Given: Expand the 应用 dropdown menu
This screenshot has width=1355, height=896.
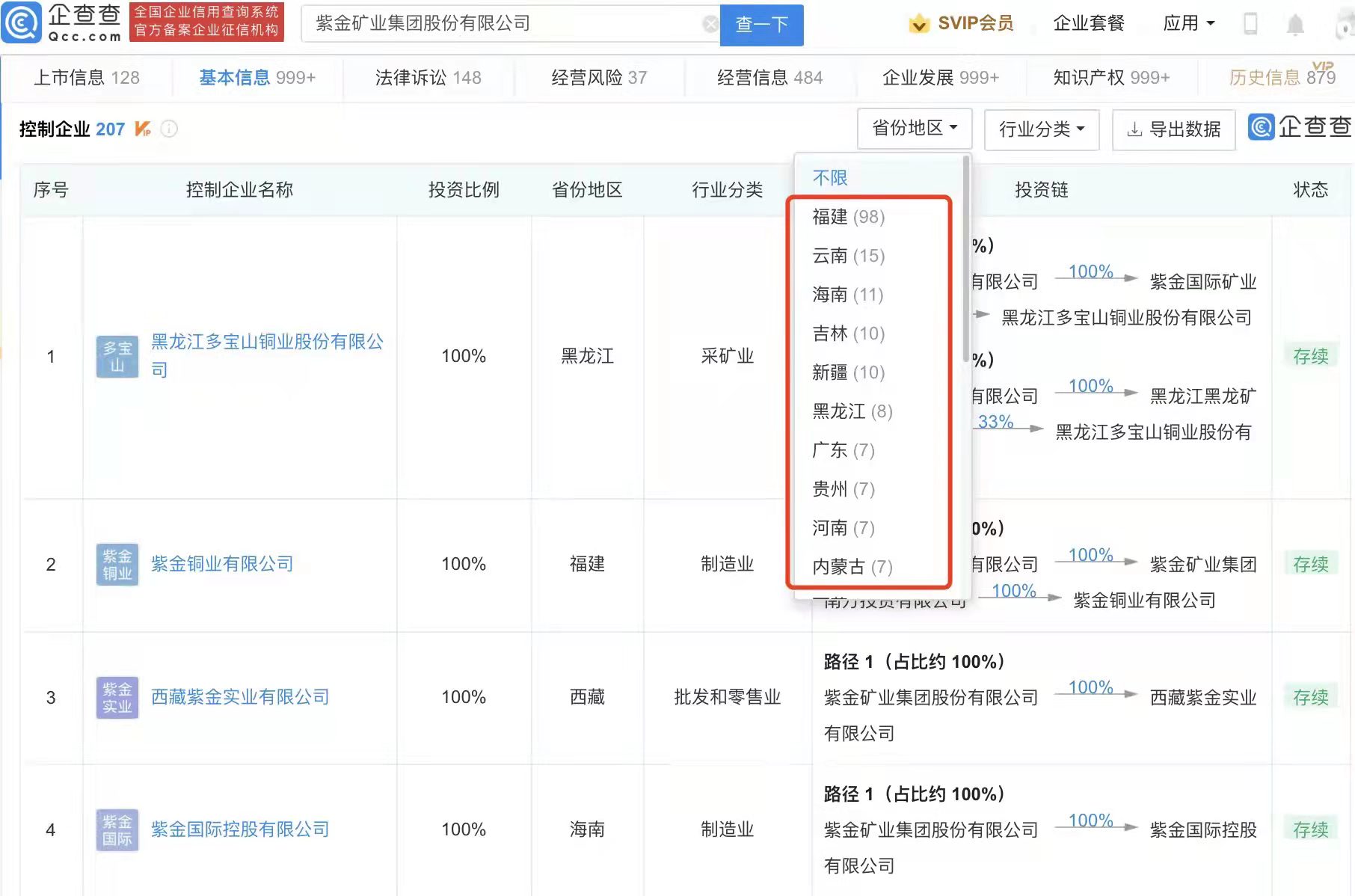Looking at the screenshot, I should (1189, 24).
